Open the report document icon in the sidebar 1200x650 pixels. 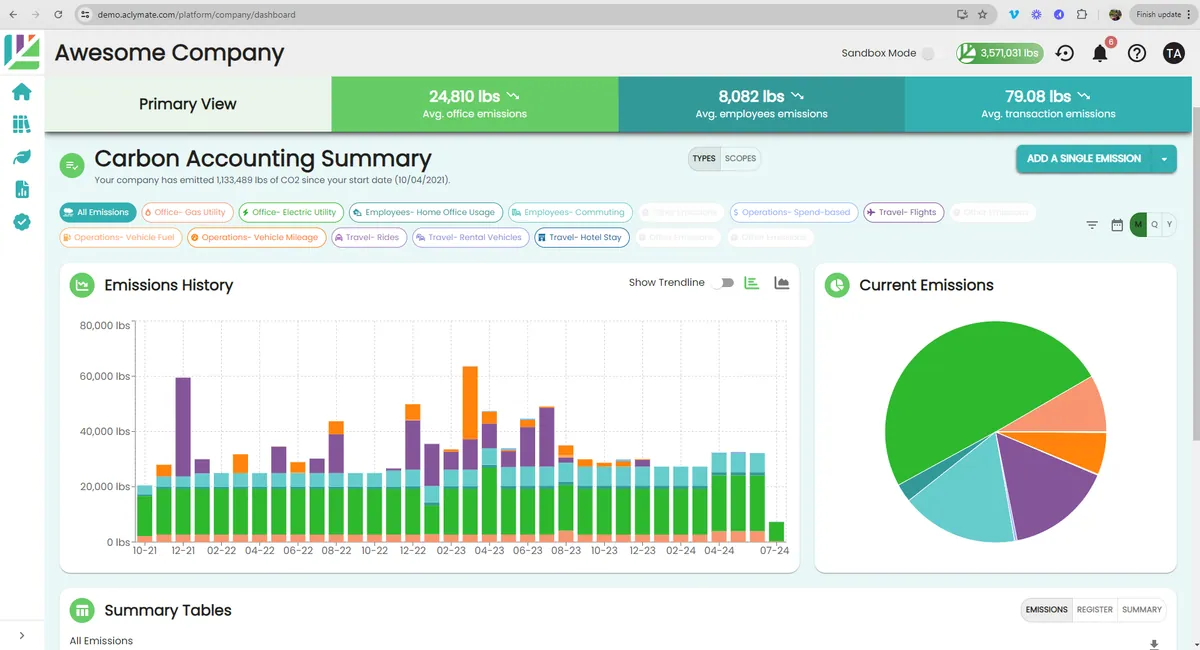[21, 189]
